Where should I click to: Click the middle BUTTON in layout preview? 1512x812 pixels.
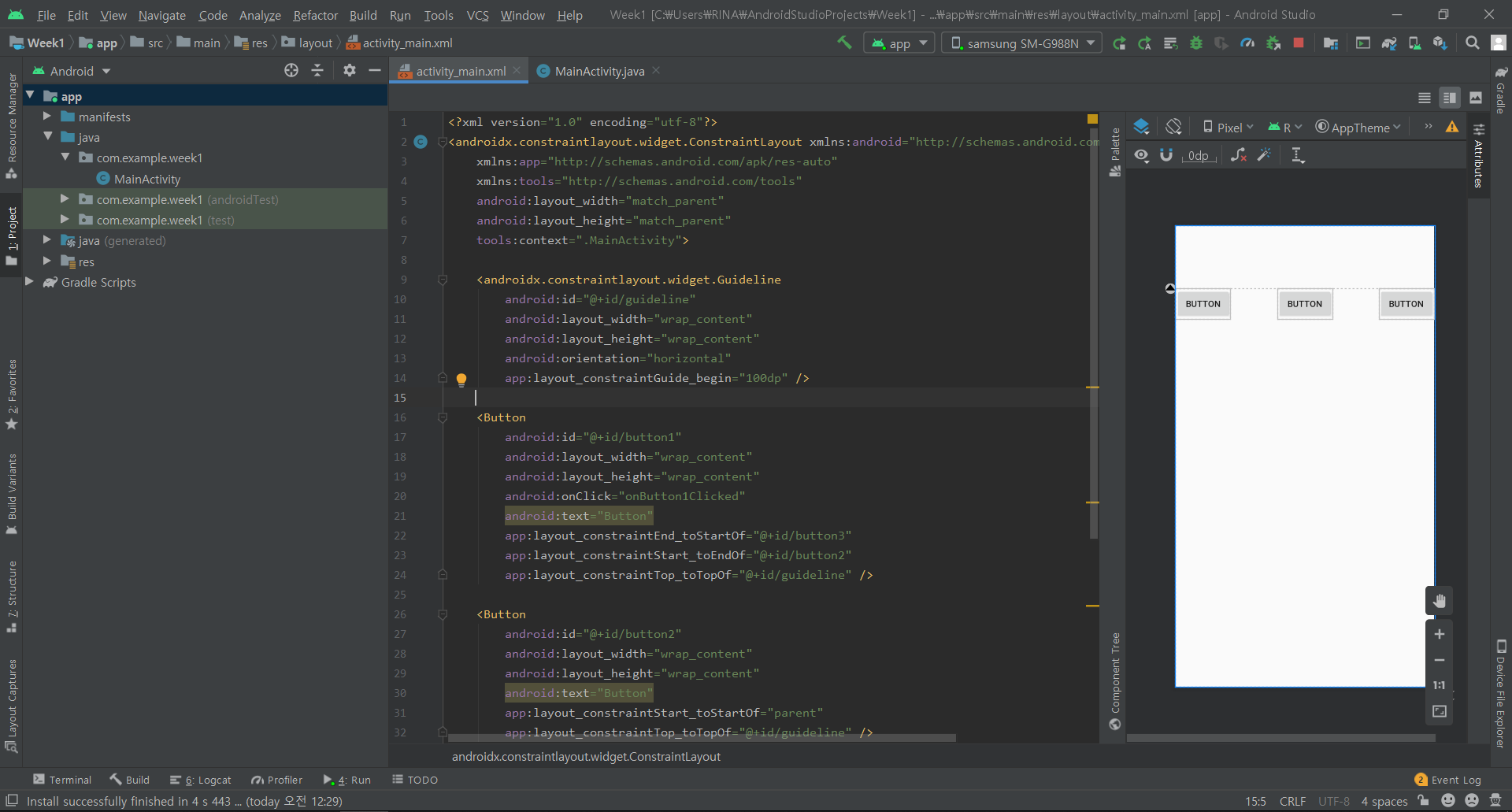click(x=1305, y=304)
